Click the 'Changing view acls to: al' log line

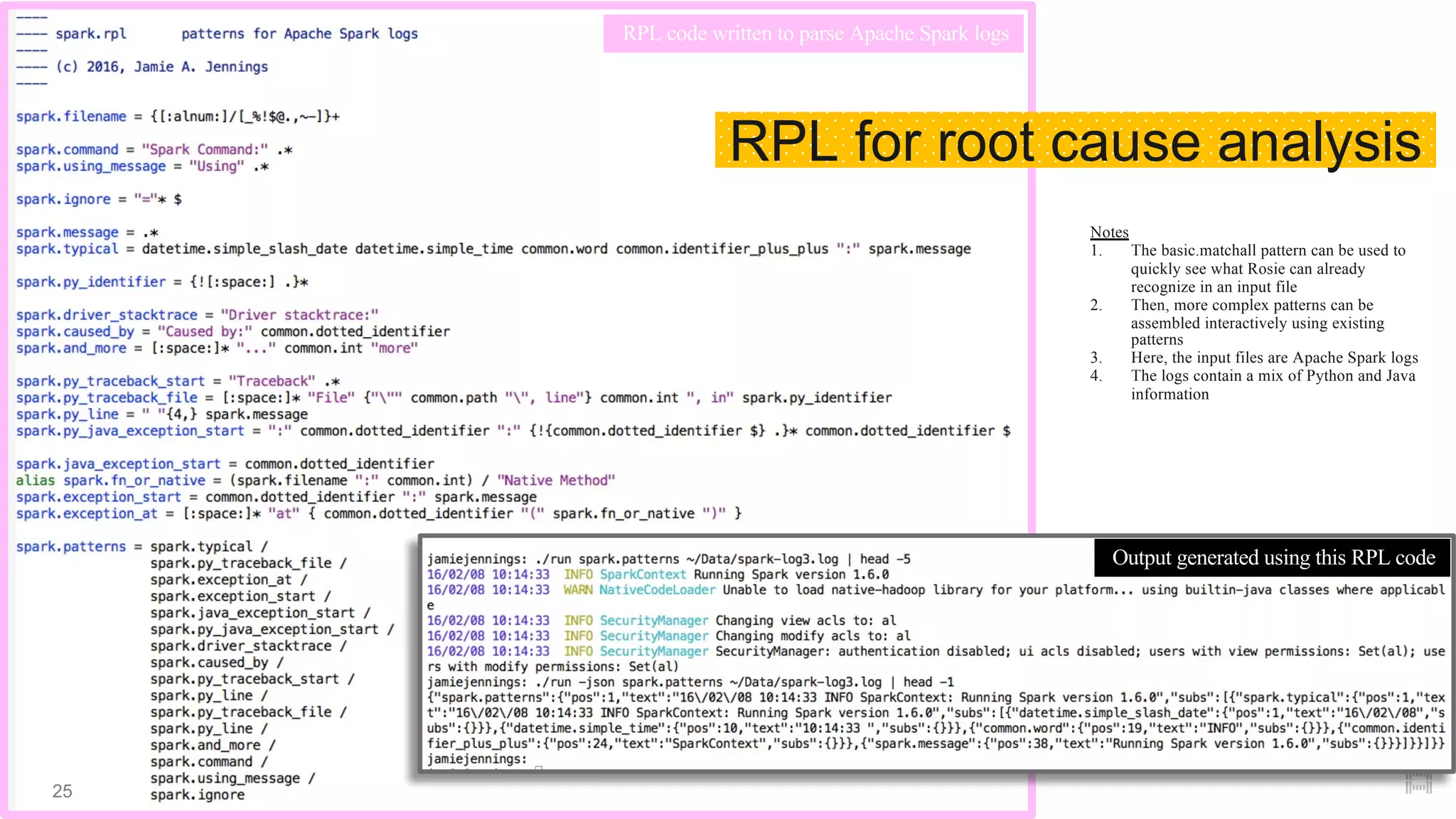coord(661,621)
